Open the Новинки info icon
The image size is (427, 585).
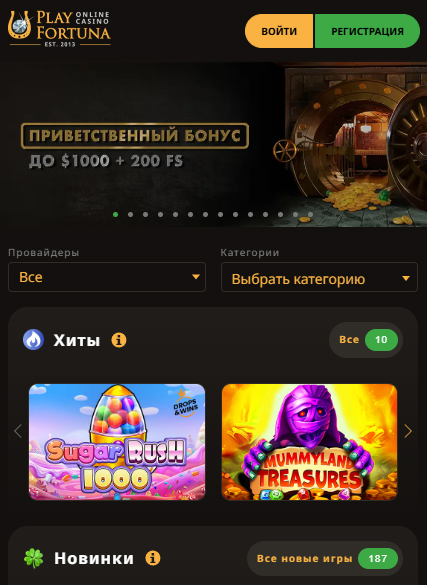coord(153,558)
